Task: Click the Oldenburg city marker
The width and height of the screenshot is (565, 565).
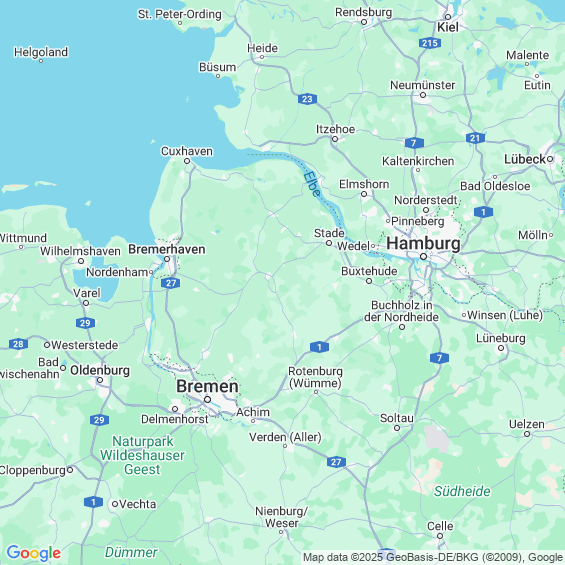Action: click(100, 380)
